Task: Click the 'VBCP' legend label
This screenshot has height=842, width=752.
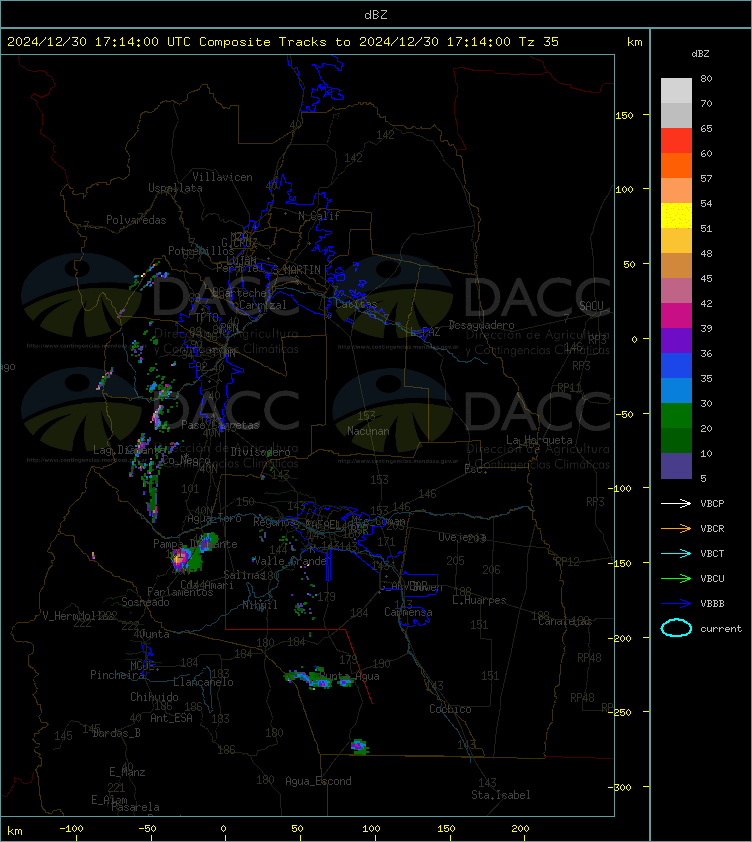Action: (x=712, y=503)
